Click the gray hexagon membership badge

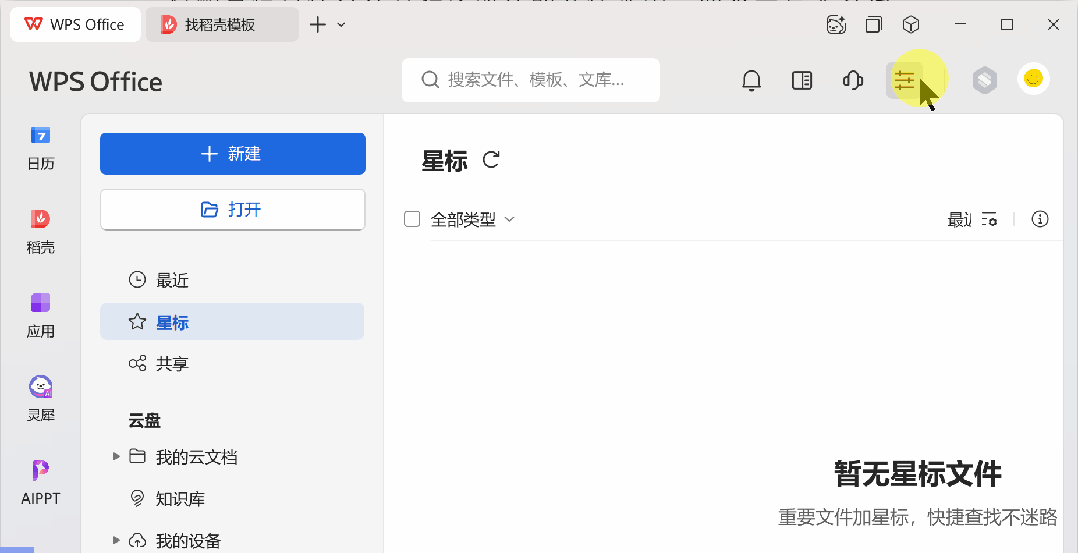(x=984, y=80)
